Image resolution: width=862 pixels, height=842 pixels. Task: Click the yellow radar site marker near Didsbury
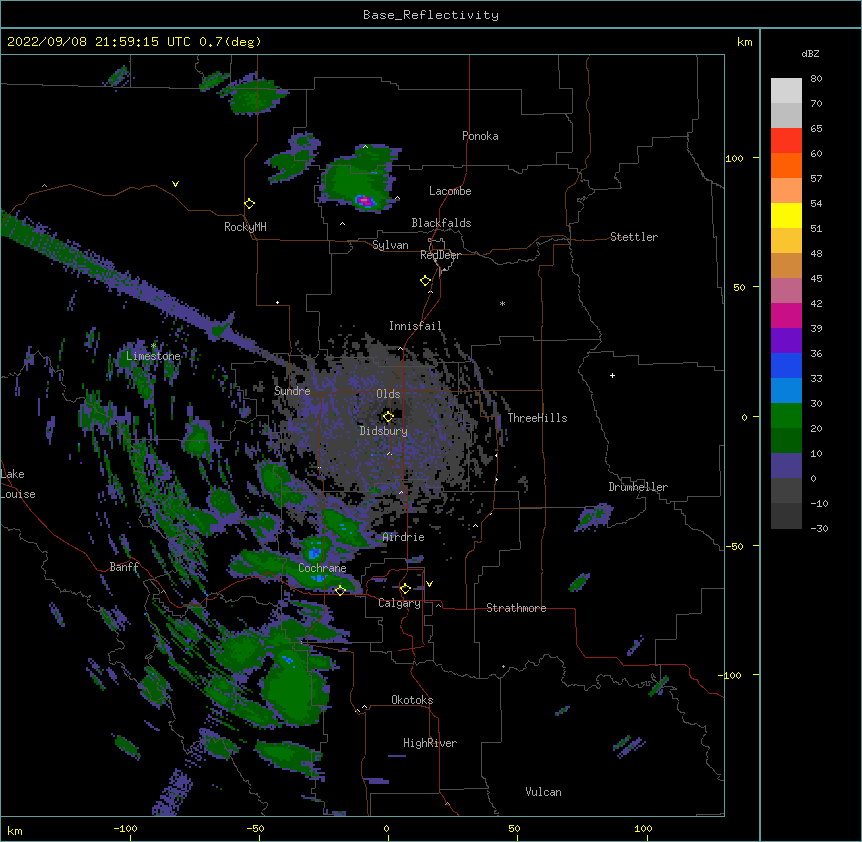click(388, 417)
